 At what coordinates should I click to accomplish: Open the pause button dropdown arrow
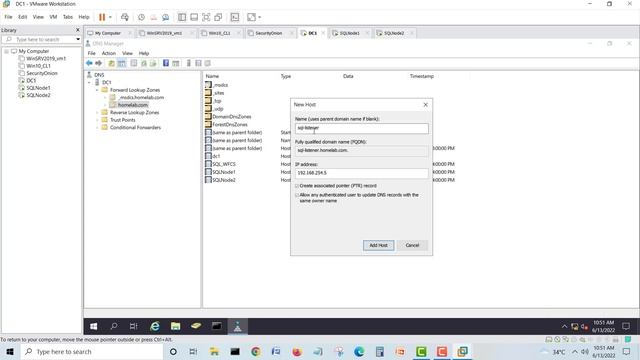110,17
